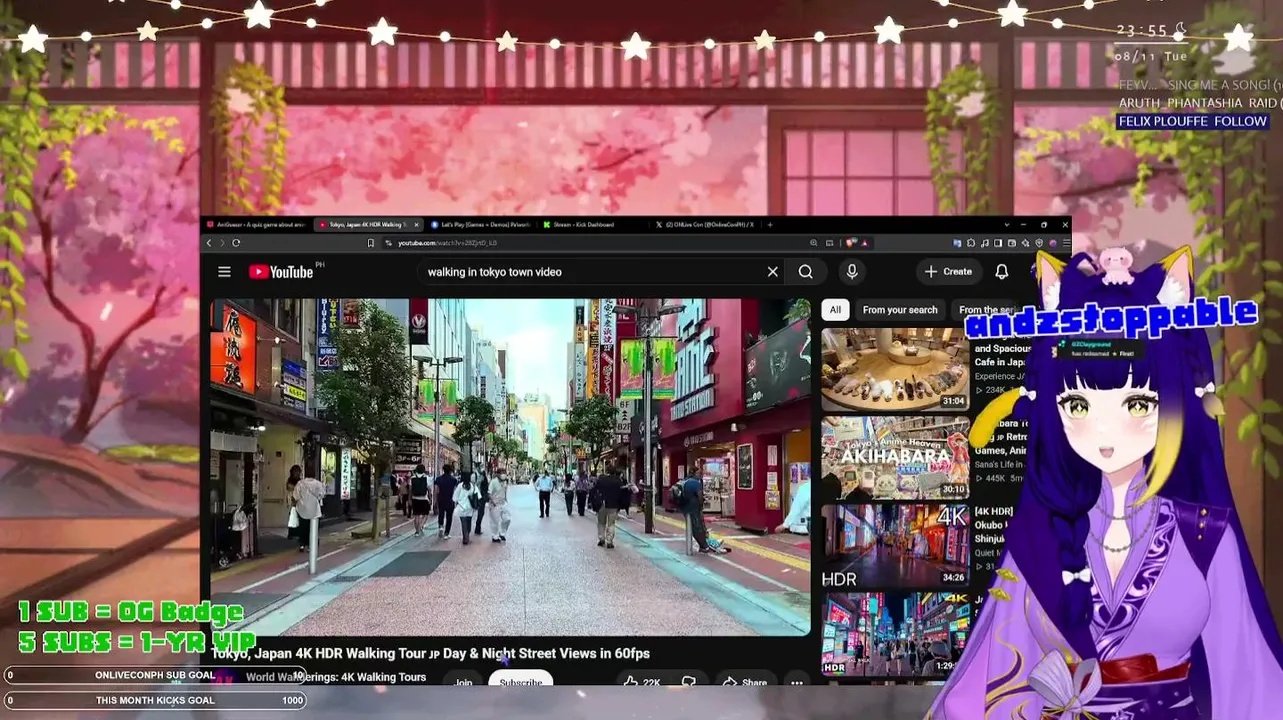Bookmark page via address bar icon
Image resolution: width=1283 pixels, height=720 pixels.
pos(371,243)
